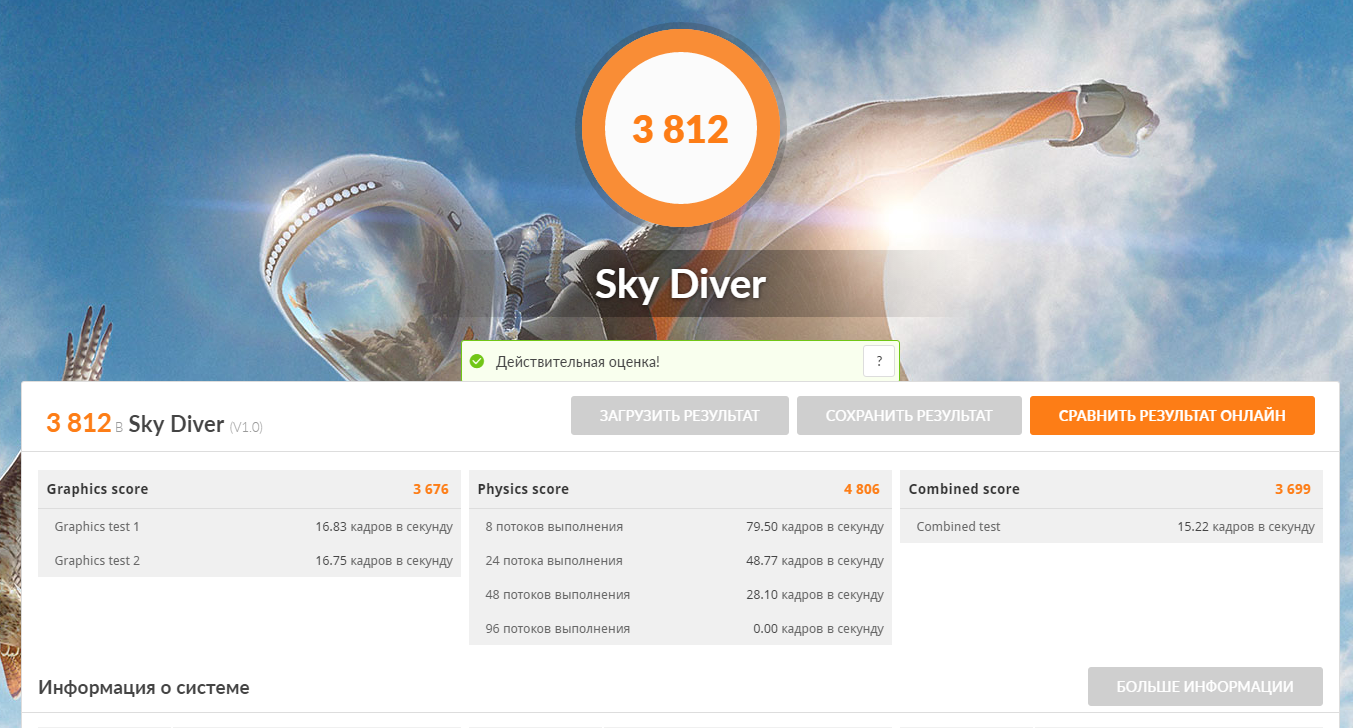The image size is (1353, 728).
Task: Select the 24 потока выполнения row label
Action: tap(554, 560)
